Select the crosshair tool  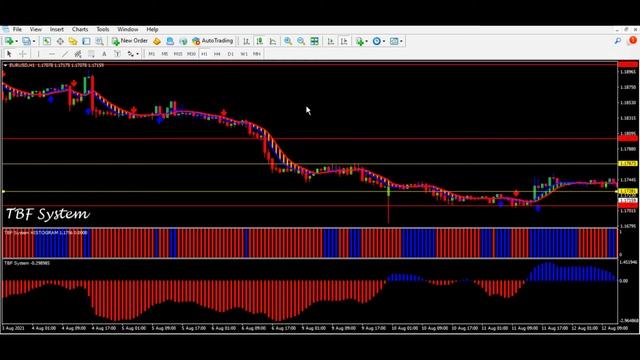[x=23, y=54]
